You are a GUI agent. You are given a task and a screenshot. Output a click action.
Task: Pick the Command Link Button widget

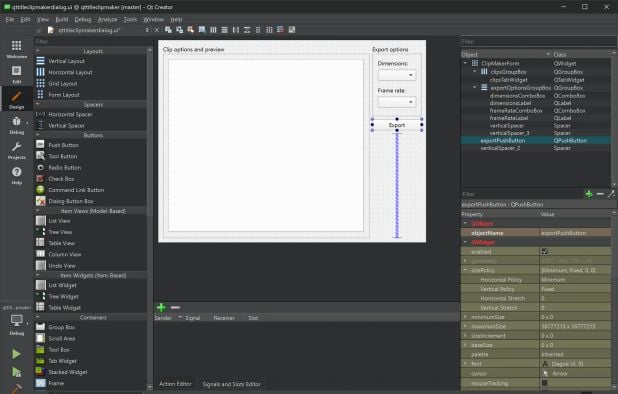point(76,190)
